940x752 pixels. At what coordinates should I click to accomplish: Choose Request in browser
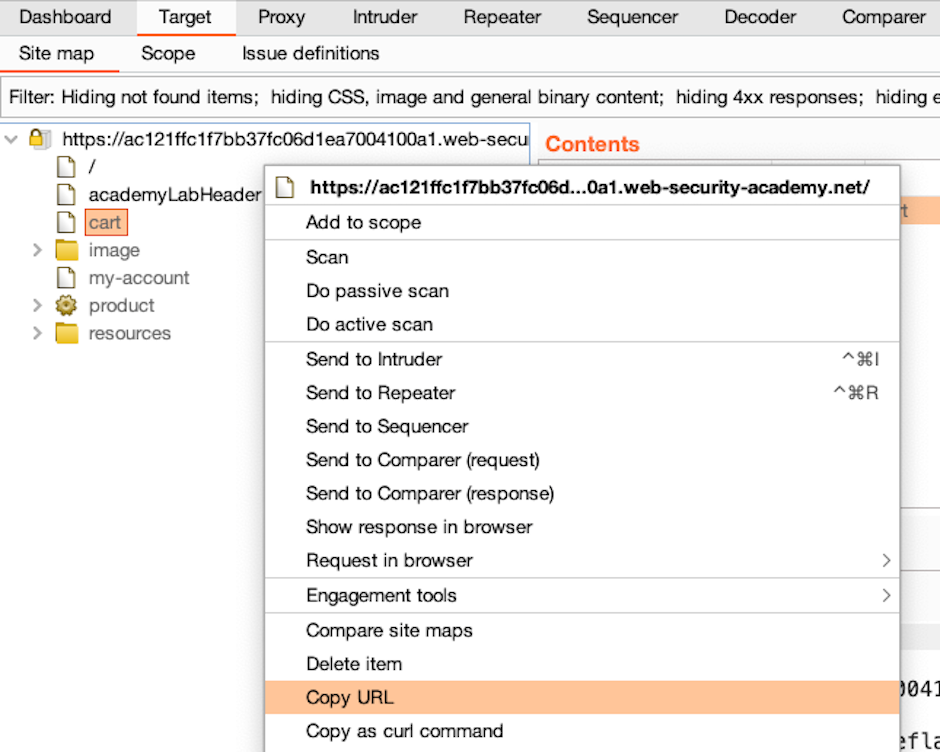582,561
